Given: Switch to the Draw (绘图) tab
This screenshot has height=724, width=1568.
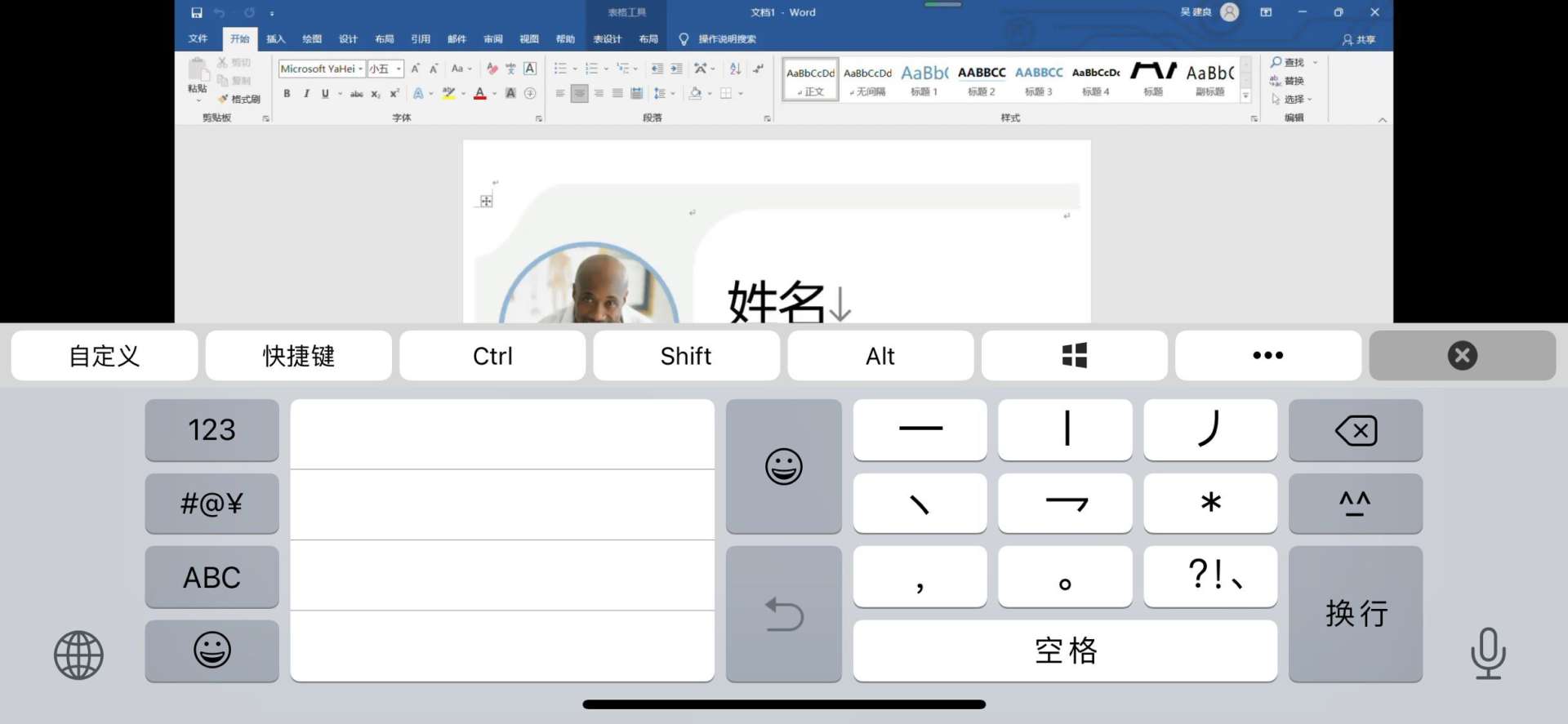Looking at the screenshot, I should (312, 38).
